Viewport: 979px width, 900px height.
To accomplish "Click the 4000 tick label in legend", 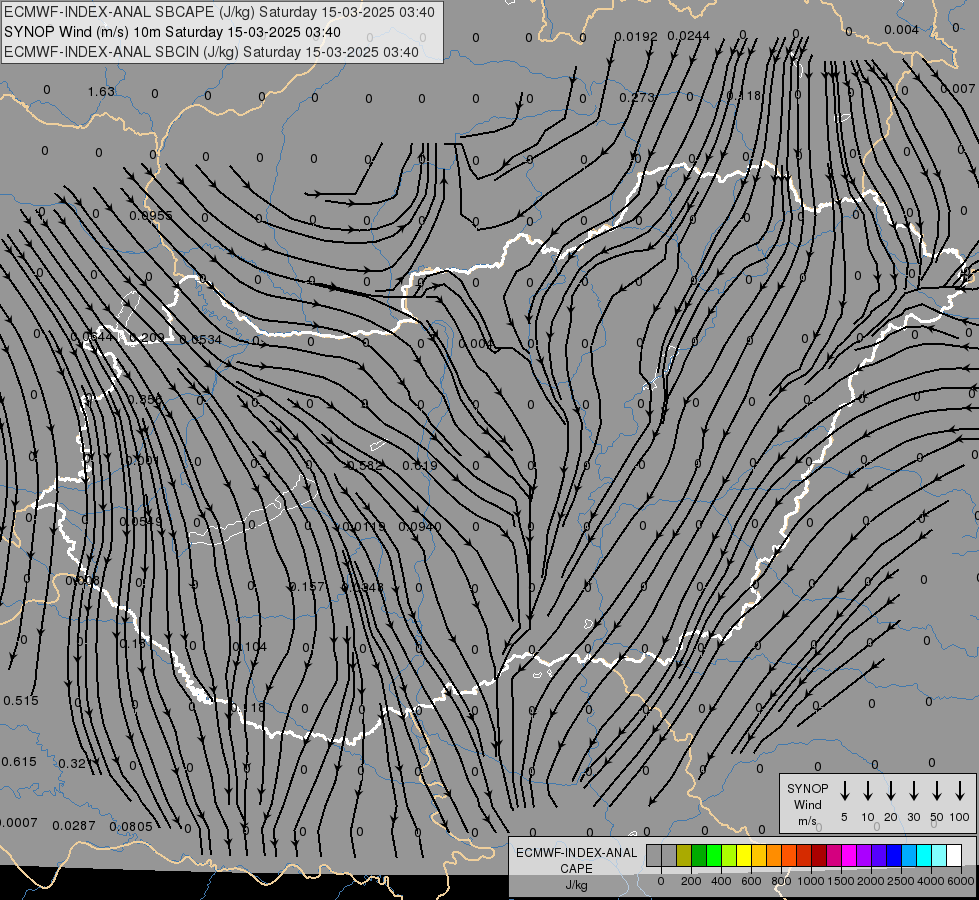I will click(x=931, y=881).
